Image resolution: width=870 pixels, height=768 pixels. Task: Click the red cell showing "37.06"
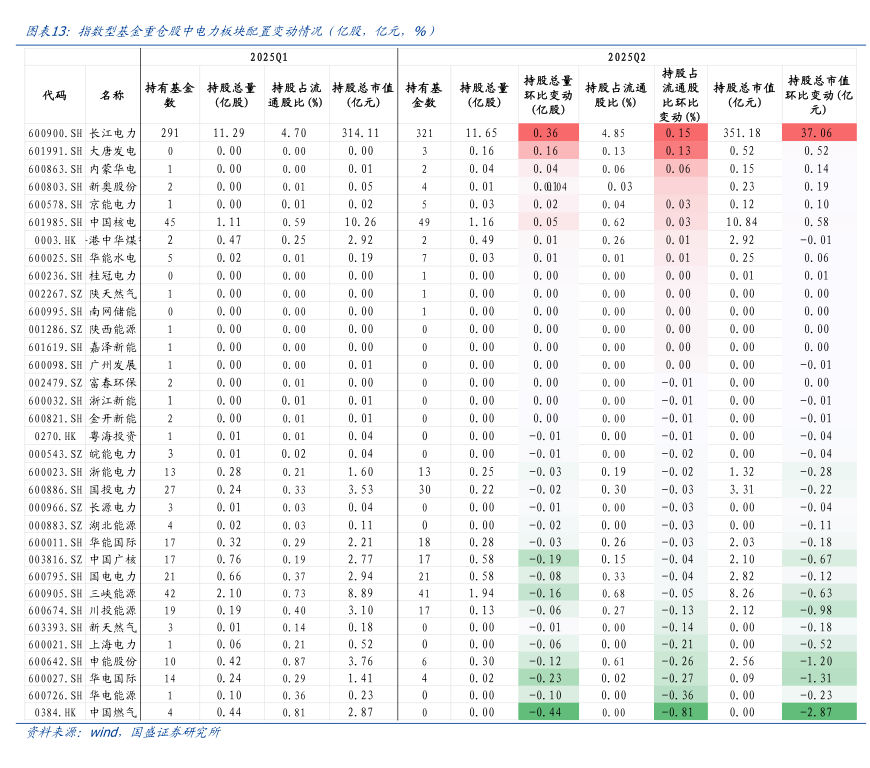819,133
